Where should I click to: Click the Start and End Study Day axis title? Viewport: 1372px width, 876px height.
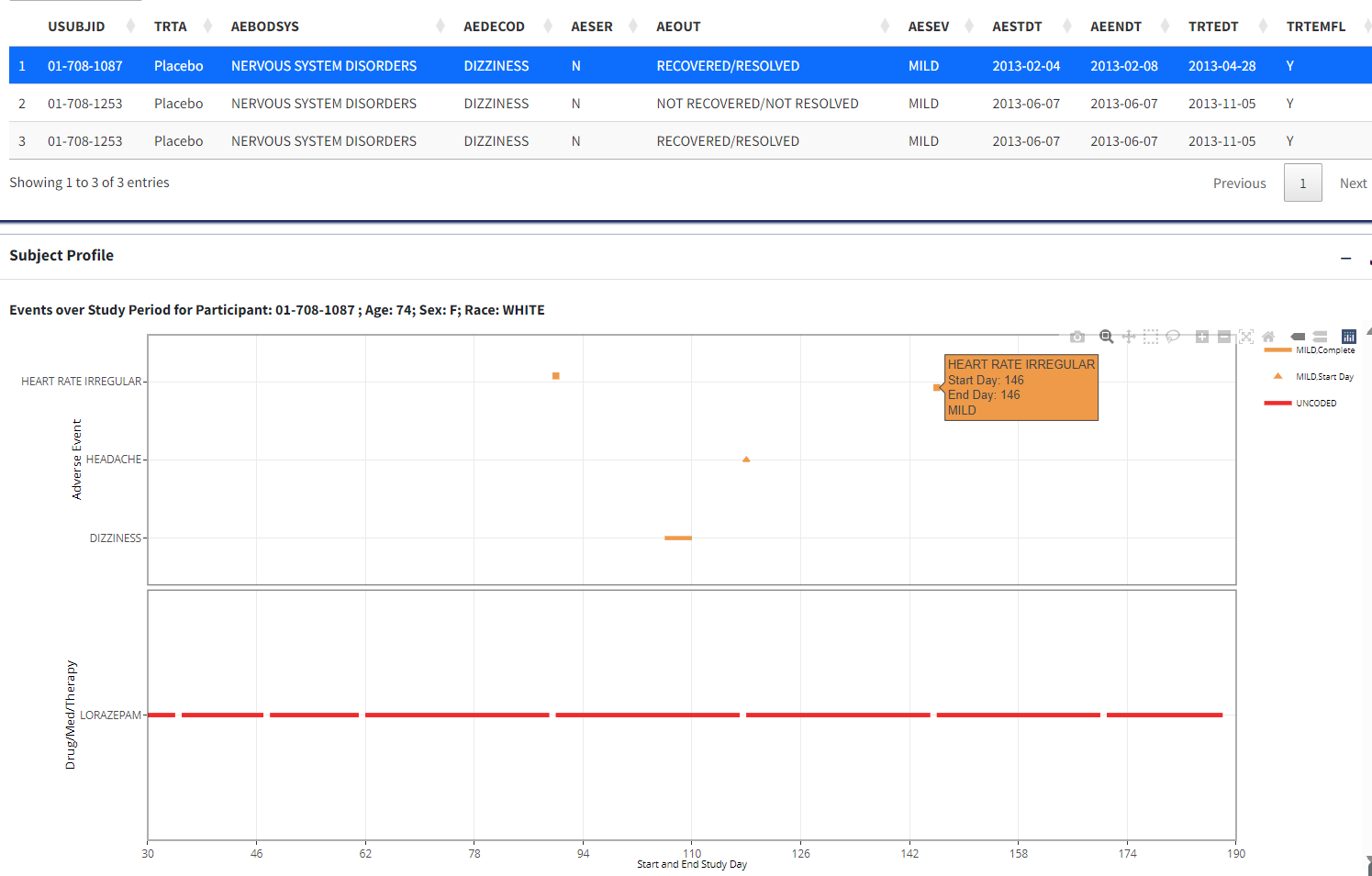click(692, 864)
